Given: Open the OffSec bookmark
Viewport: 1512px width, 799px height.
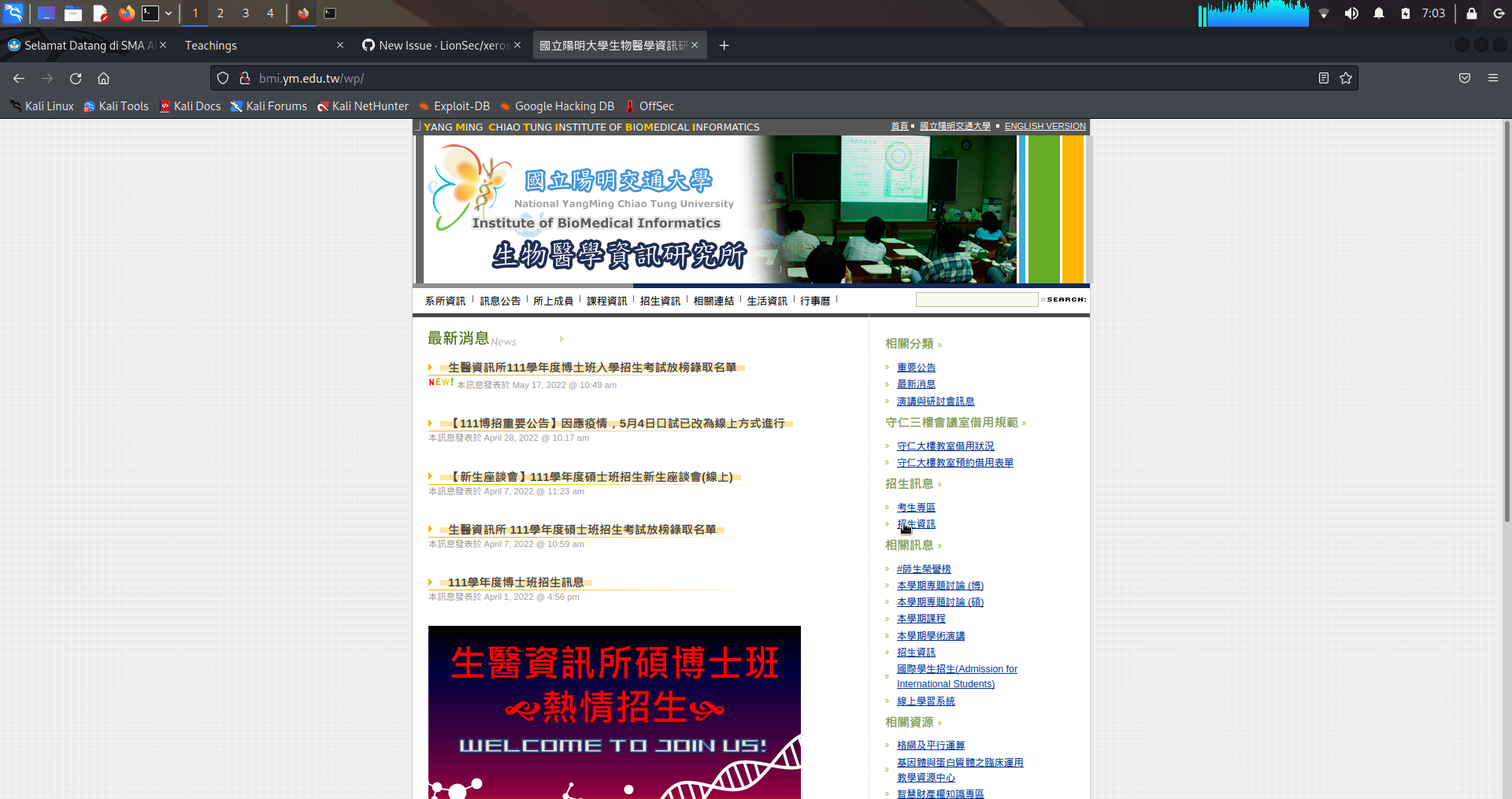Looking at the screenshot, I should click(650, 106).
